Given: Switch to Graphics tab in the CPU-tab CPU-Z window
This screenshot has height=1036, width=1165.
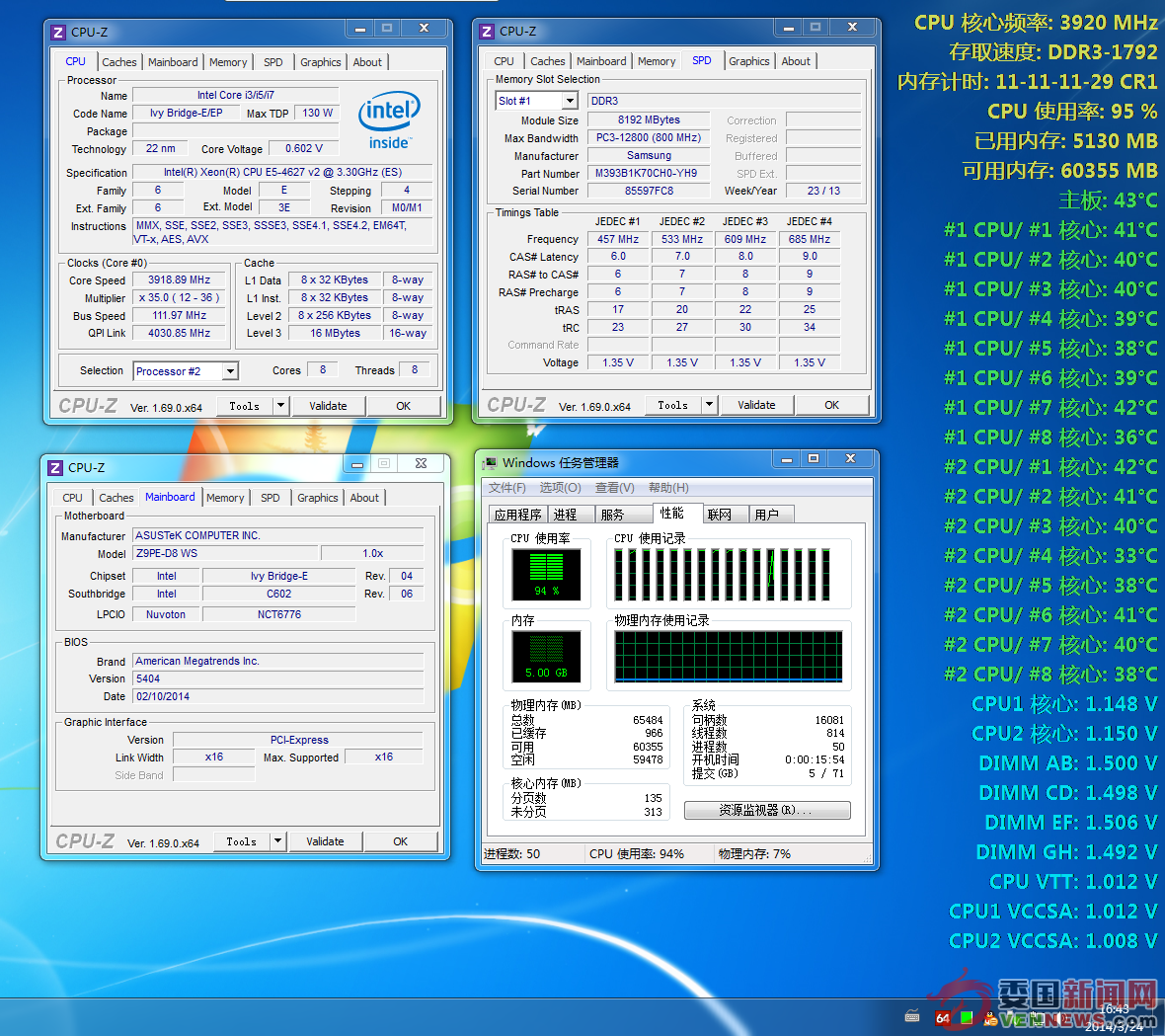Looking at the screenshot, I should point(321,62).
